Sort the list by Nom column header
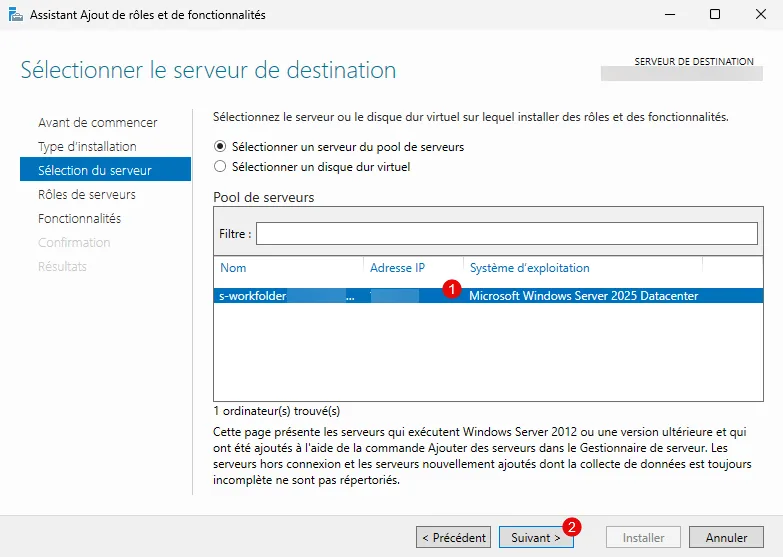783x557 pixels. point(233,268)
